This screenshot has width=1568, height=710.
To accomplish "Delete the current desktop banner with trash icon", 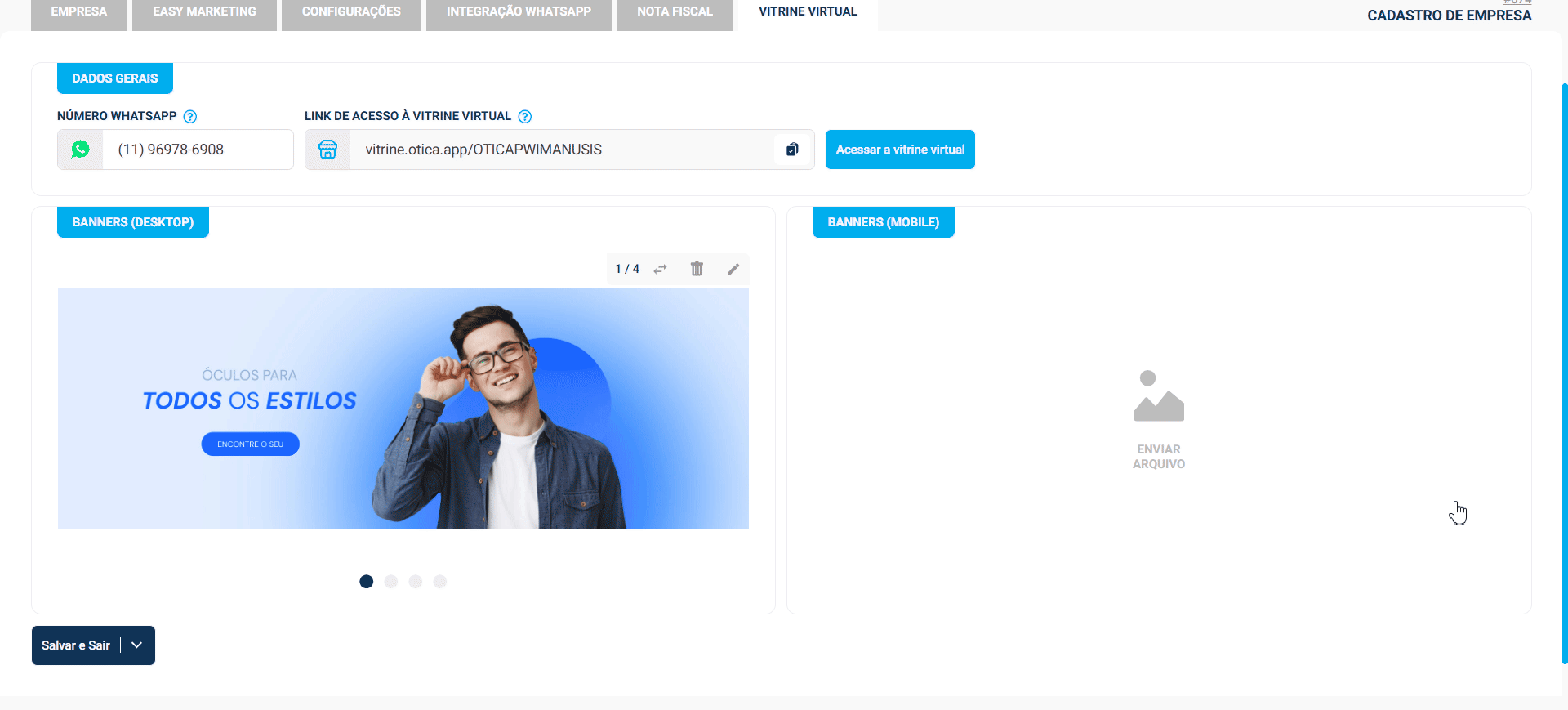I will (697, 269).
